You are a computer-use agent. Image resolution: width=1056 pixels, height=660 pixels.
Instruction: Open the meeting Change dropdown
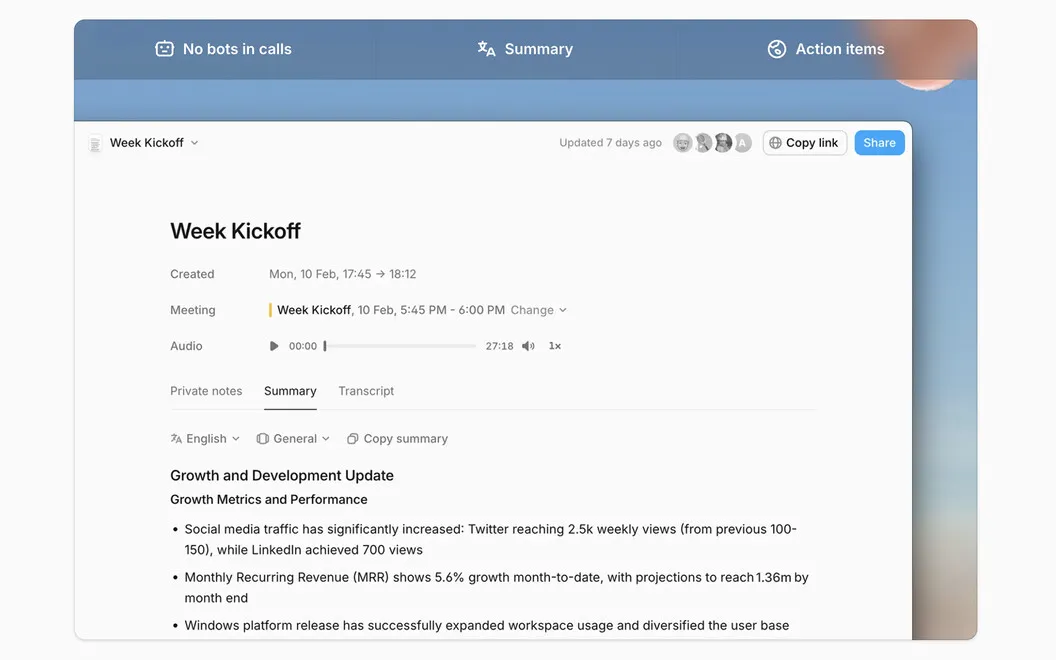tap(539, 310)
